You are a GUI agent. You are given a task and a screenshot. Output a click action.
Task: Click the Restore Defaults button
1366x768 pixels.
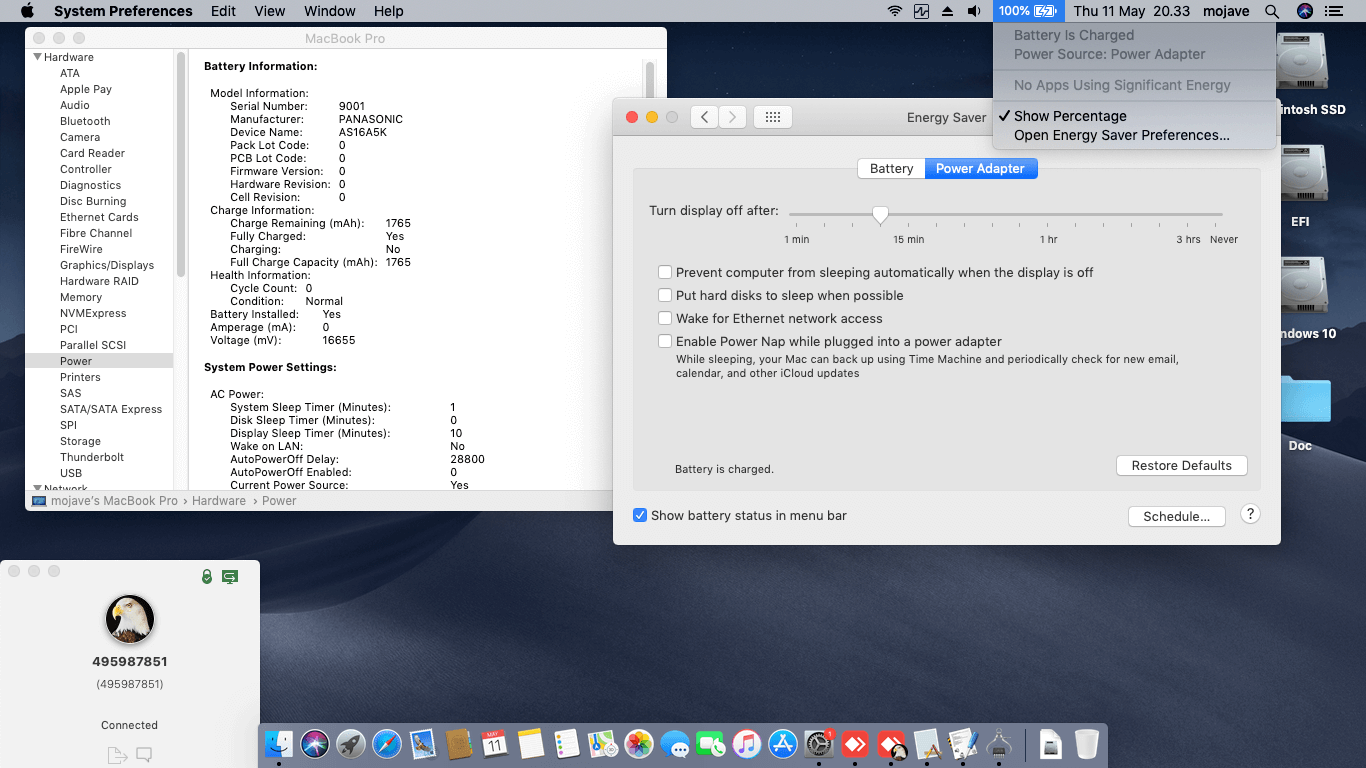(1181, 465)
